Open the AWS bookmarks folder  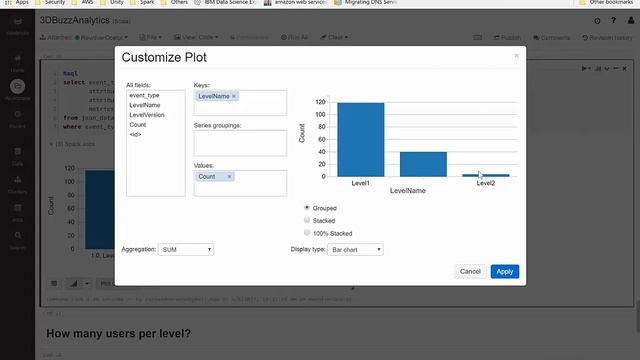pos(82,2)
